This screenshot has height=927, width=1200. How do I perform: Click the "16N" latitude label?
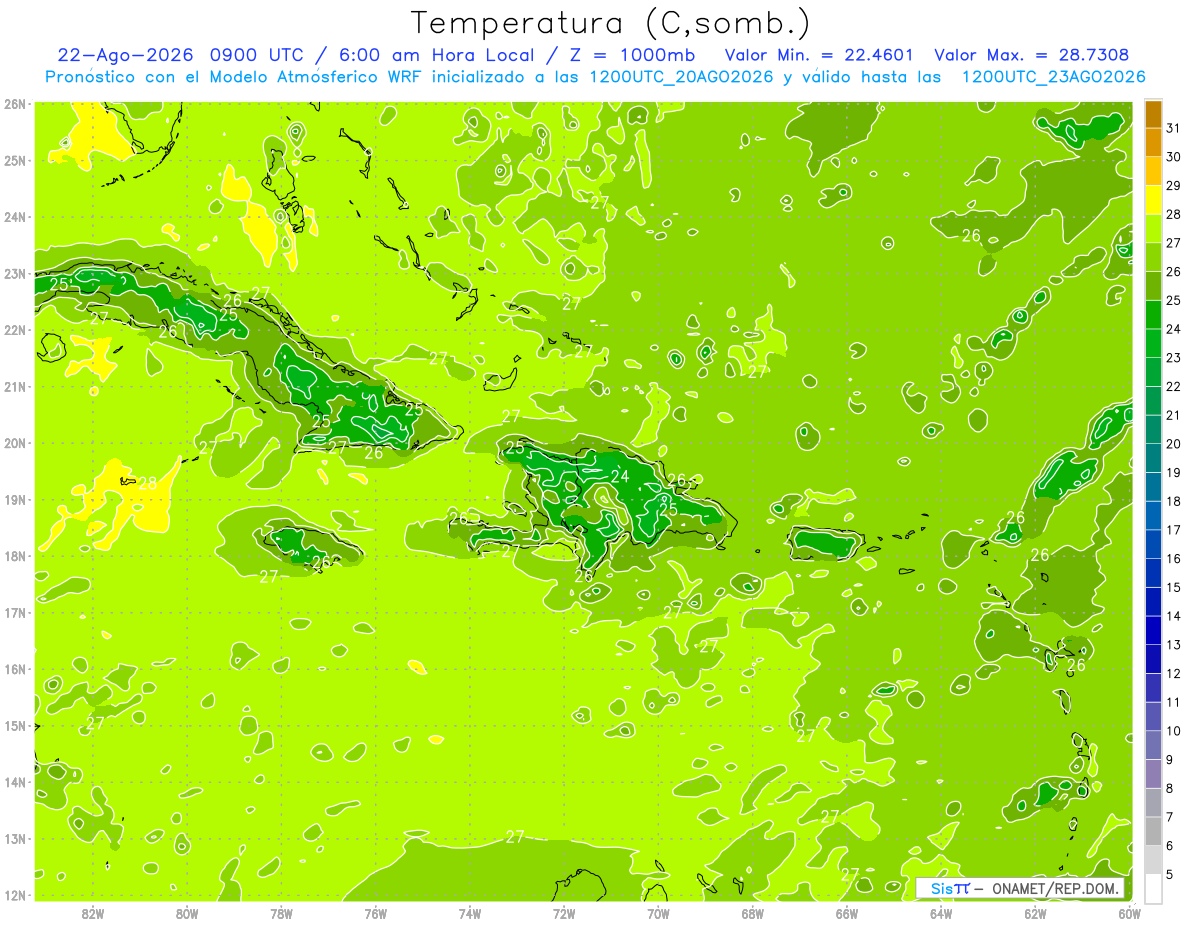pyautogui.click(x=15, y=669)
